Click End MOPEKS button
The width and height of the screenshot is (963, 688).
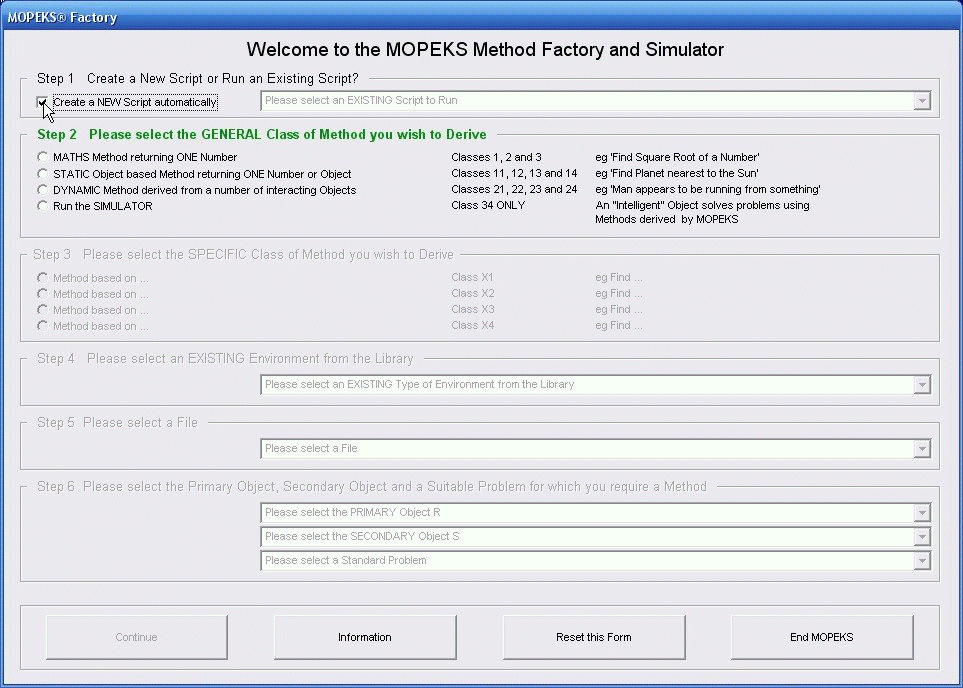[x=822, y=637]
